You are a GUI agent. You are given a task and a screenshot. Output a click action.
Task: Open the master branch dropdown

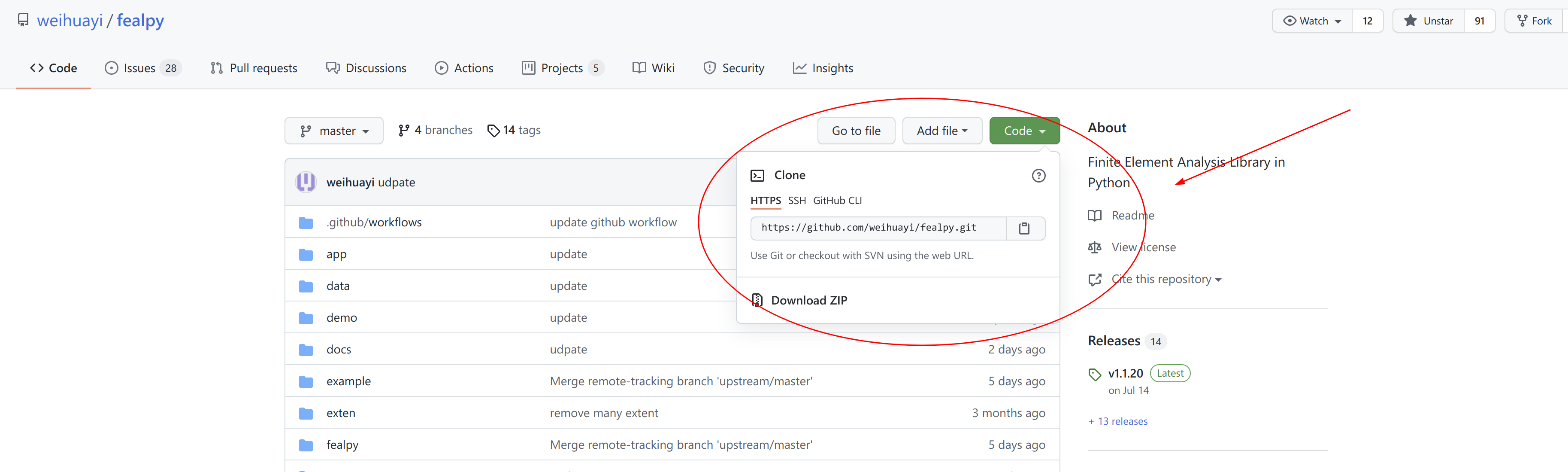[333, 130]
